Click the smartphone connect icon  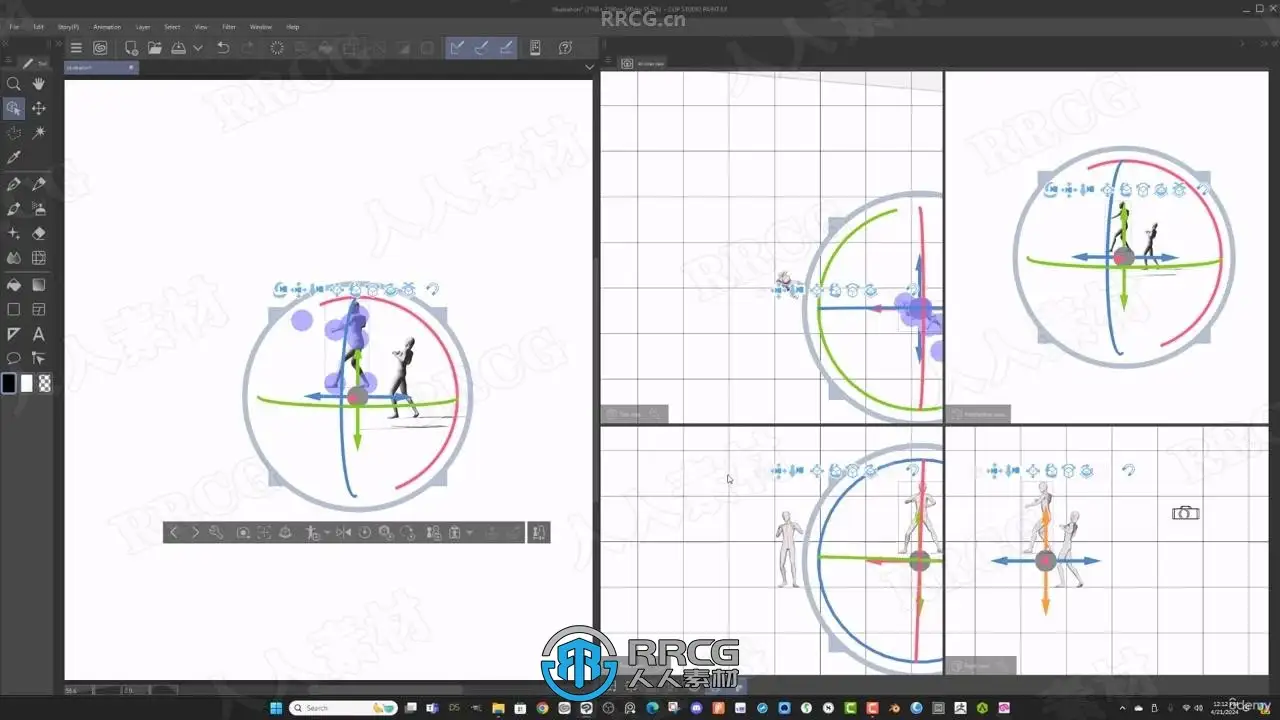pyautogui.click(x=535, y=48)
